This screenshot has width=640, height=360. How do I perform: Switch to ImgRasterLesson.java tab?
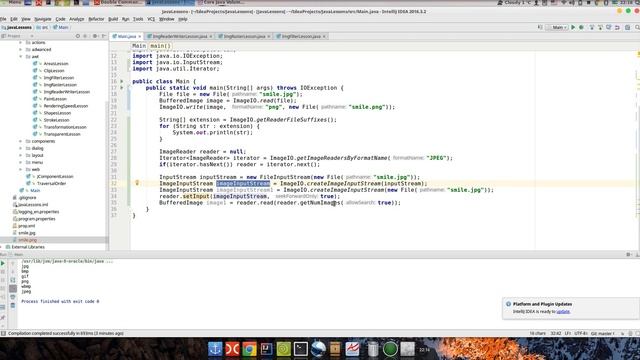point(244,36)
